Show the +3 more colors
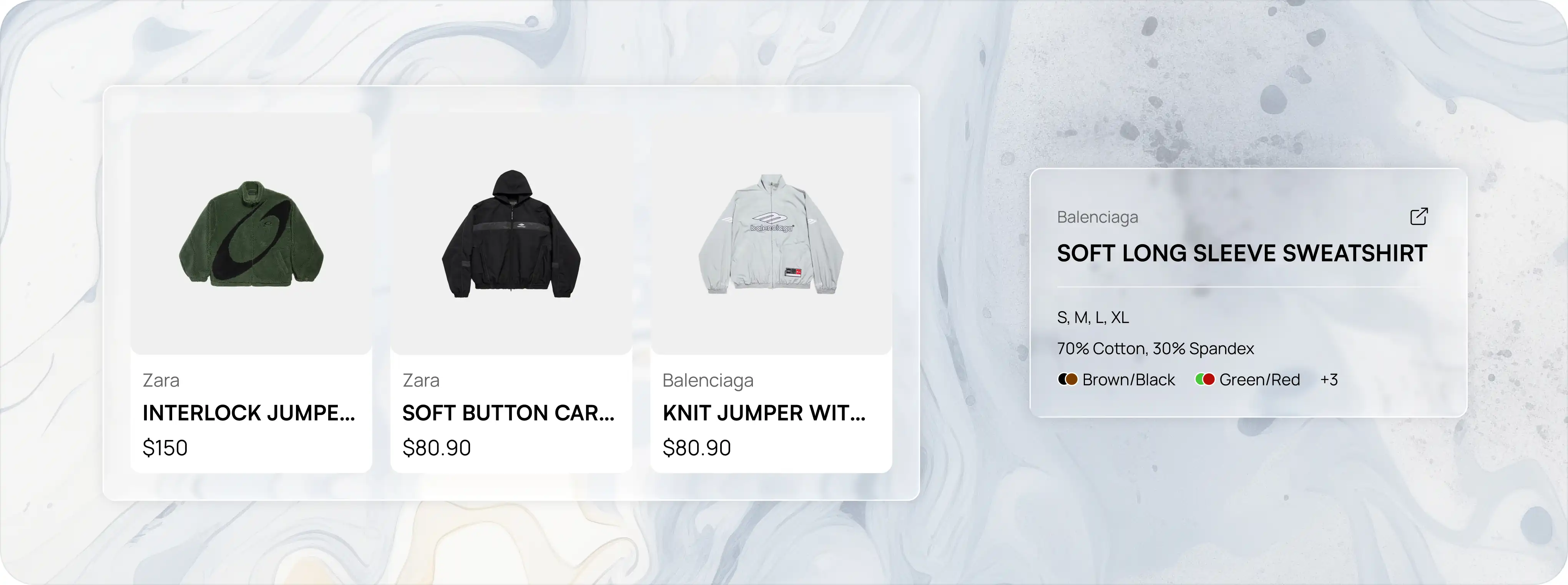Viewport: 1568px width, 585px height. pos(1329,380)
